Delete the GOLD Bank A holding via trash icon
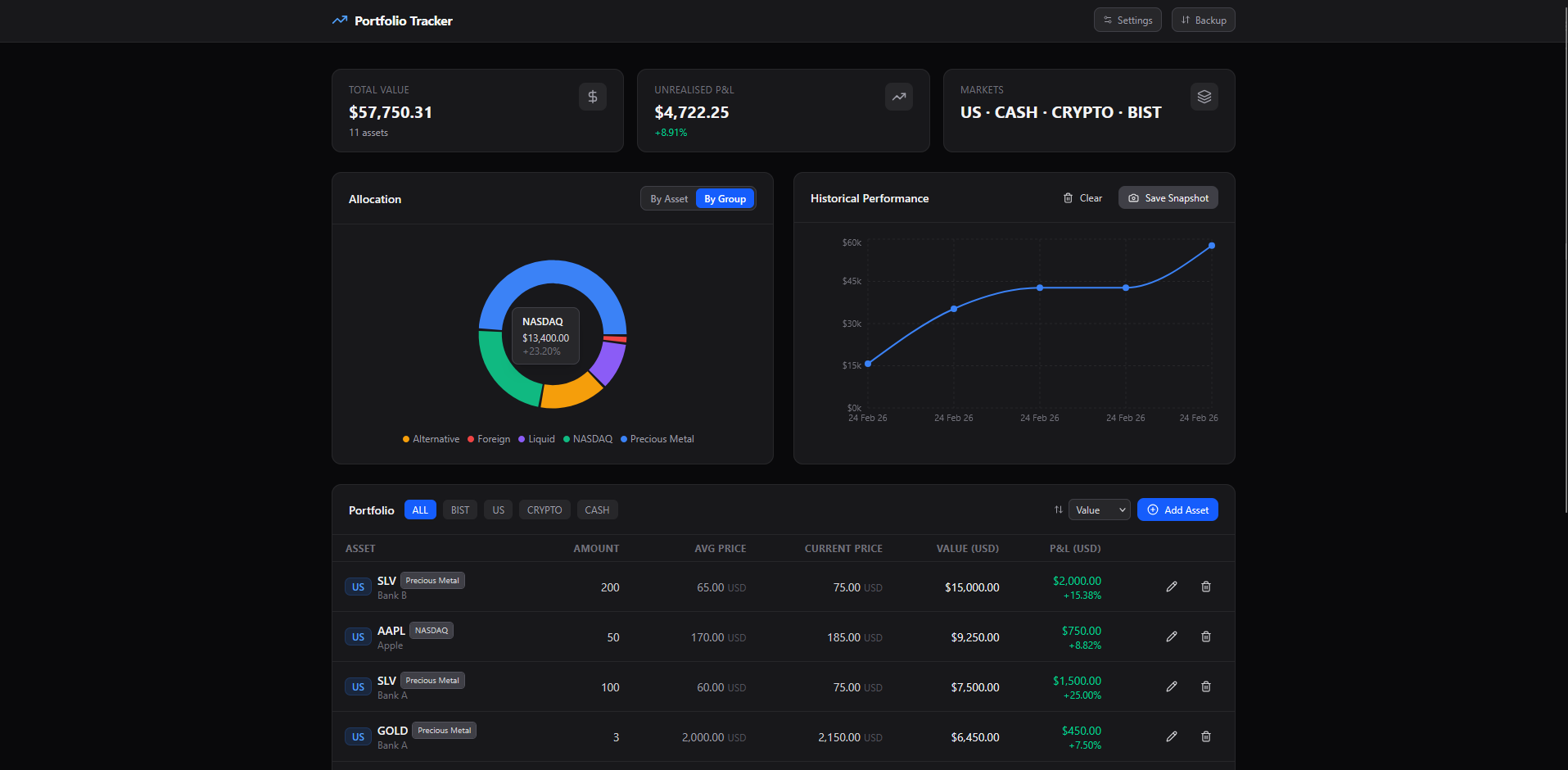Image resolution: width=1568 pixels, height=770 pixels. (x=1206, y=736)
